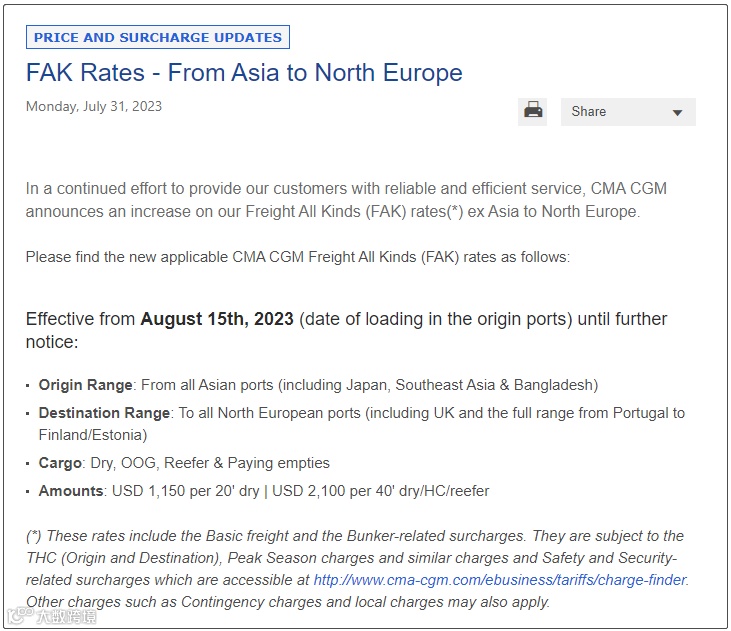Click the Amounts label
731x631 pixels.
pyautogui.click(x=71, y=491)
